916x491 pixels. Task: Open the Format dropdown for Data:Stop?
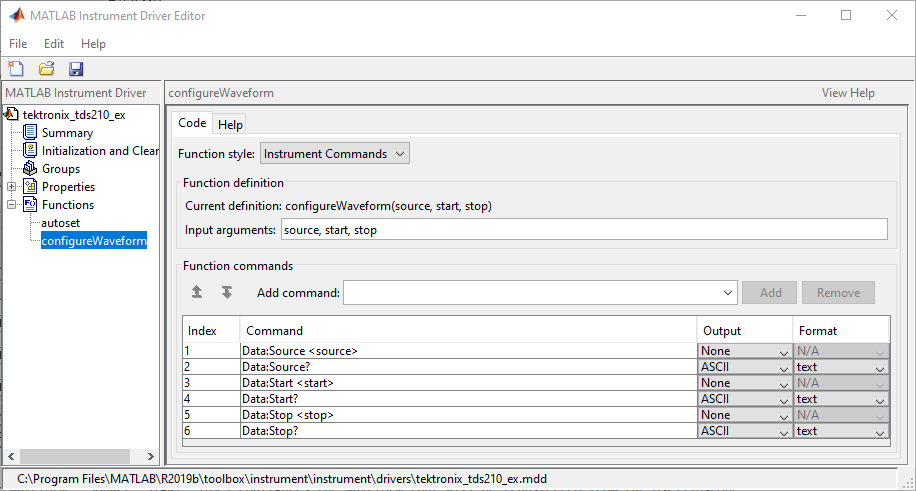tap(878, 431)
